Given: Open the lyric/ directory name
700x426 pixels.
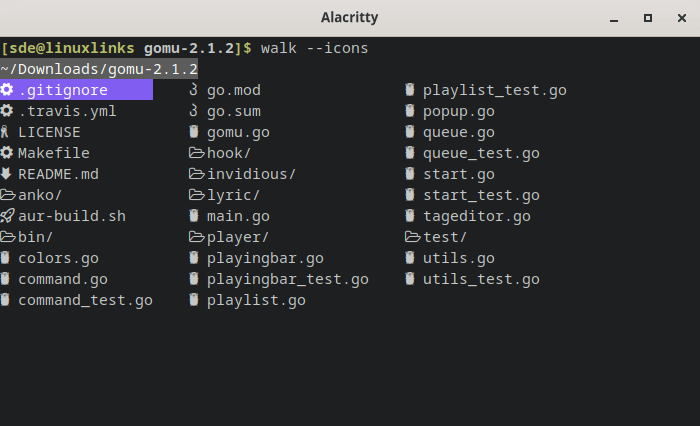Looking at the screenshot, I should point(233,195).
